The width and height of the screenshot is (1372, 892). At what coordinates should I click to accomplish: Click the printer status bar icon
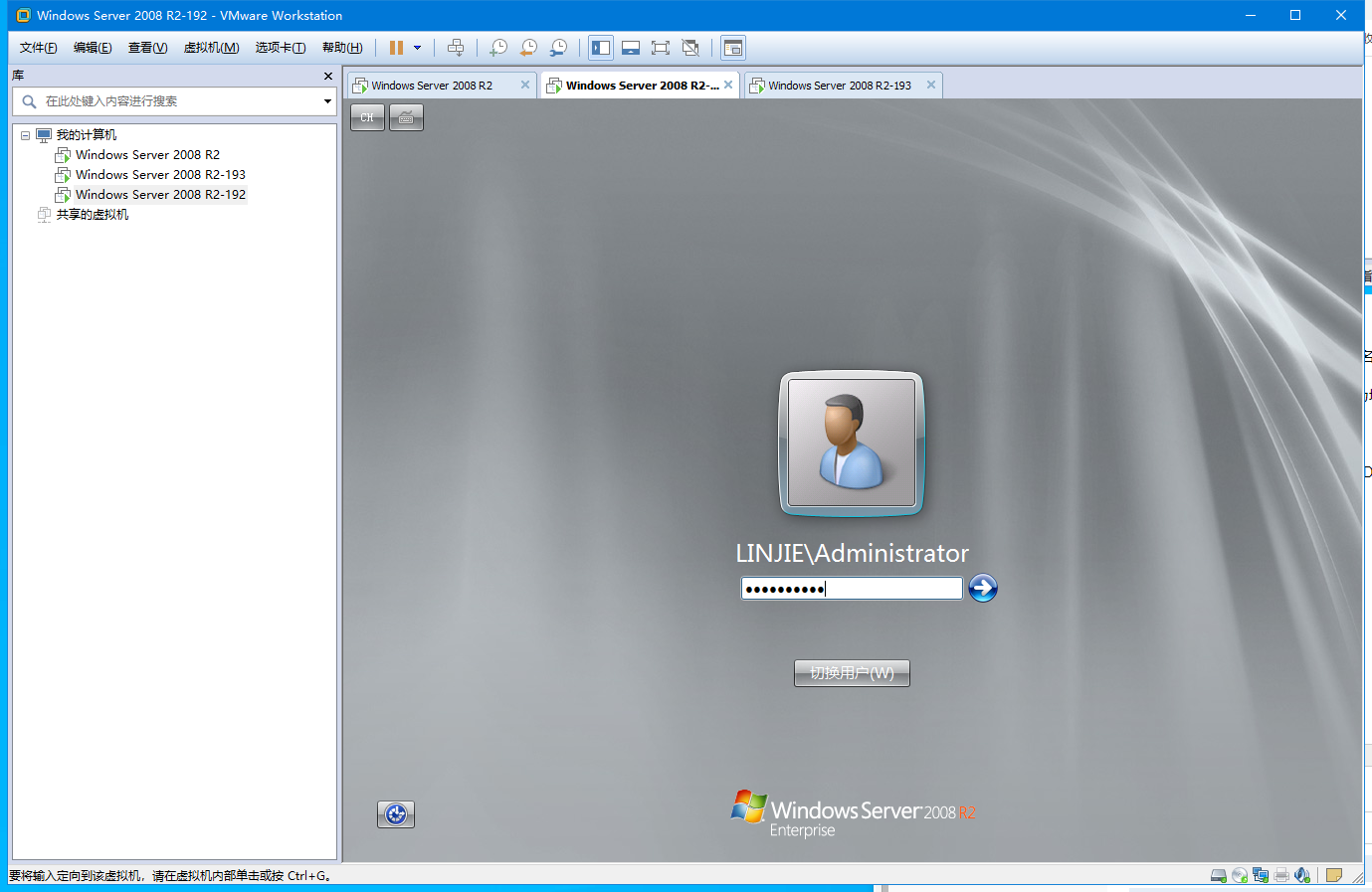pyautogui.click(x=1281, y=875)
